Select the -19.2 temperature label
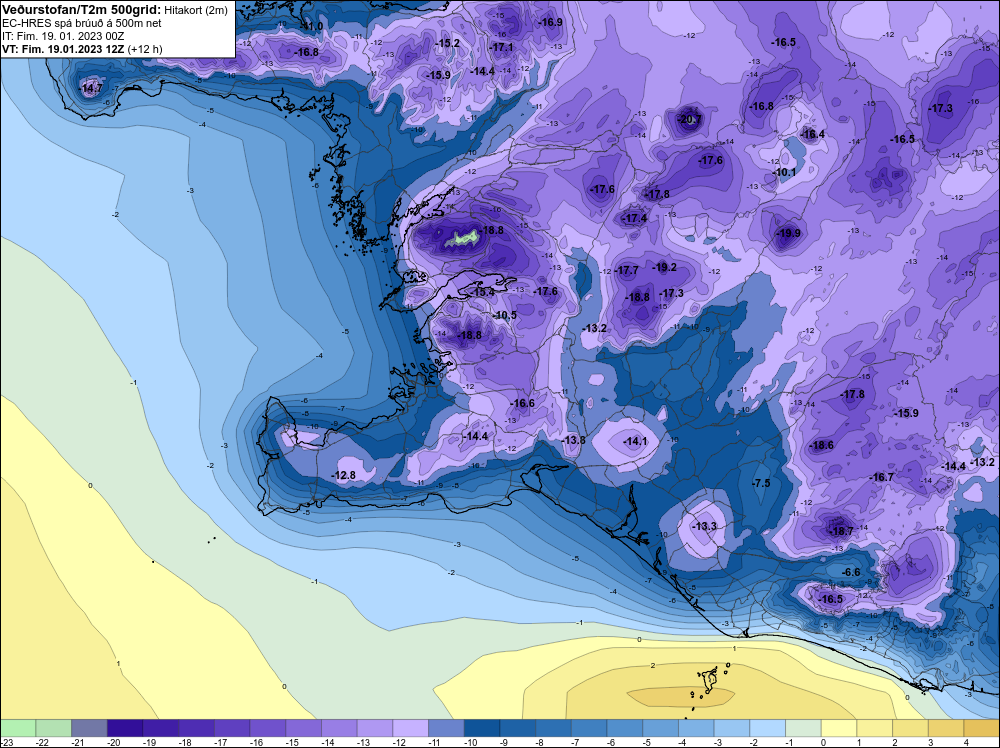 click(665, 267)
